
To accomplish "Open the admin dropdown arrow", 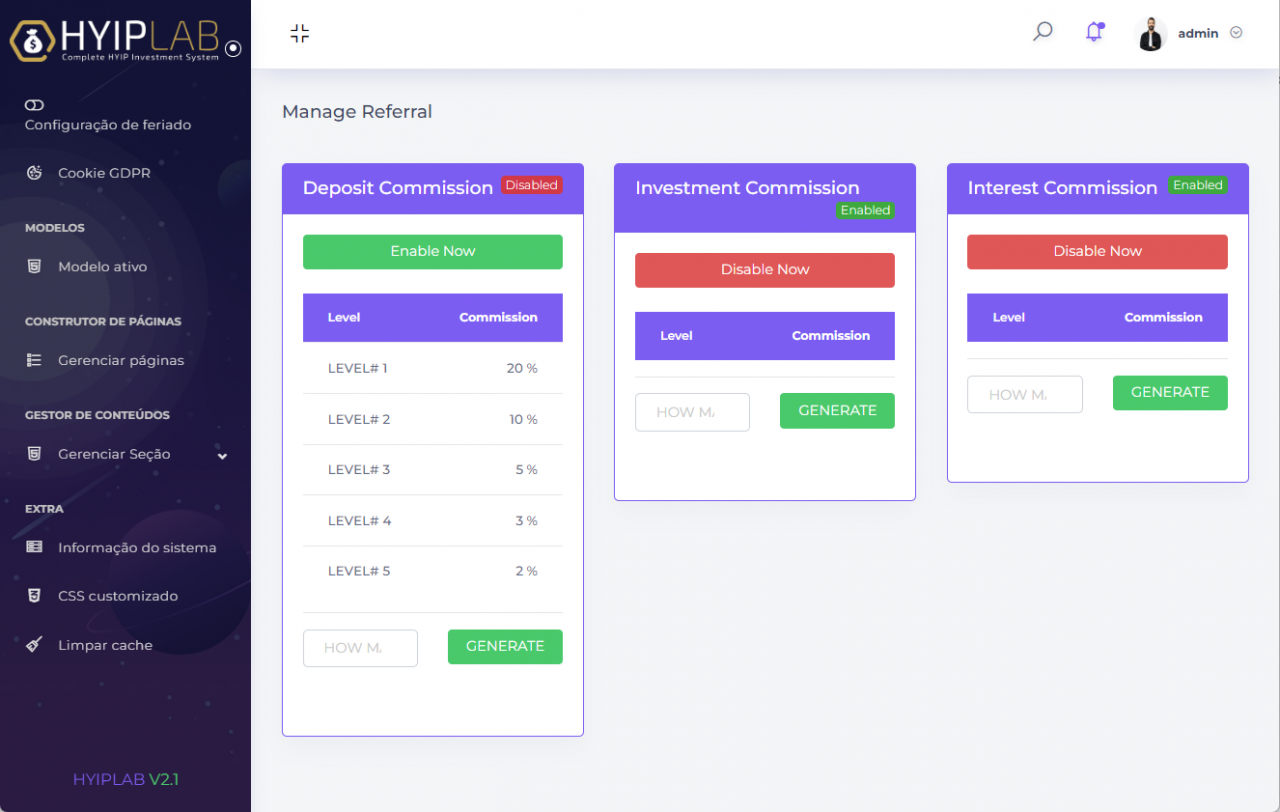I will 1236,33.
